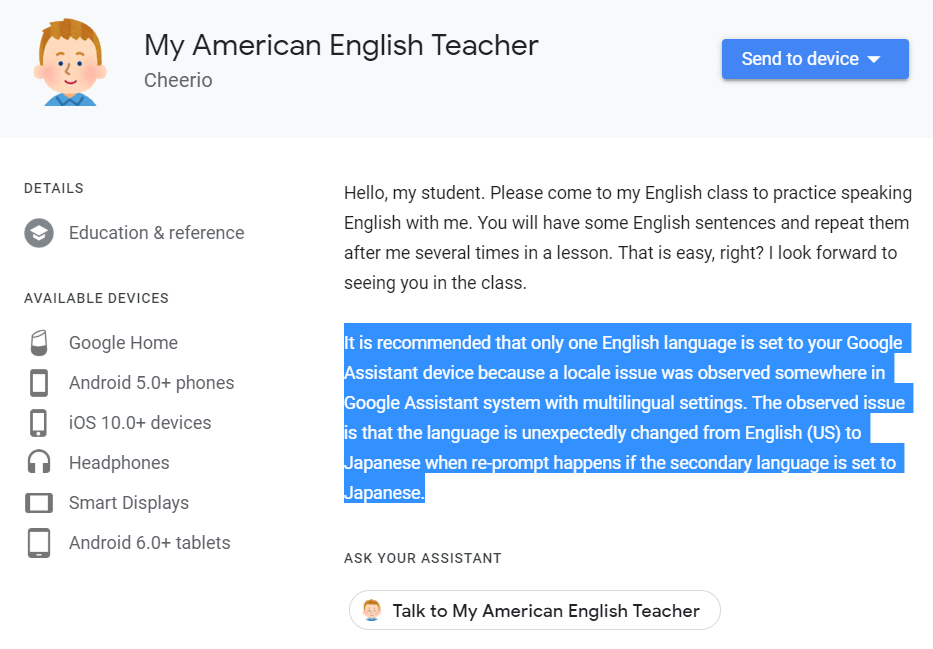Click the Hello, my student description paragraph

pyautogui.click(x=628, y=237)
